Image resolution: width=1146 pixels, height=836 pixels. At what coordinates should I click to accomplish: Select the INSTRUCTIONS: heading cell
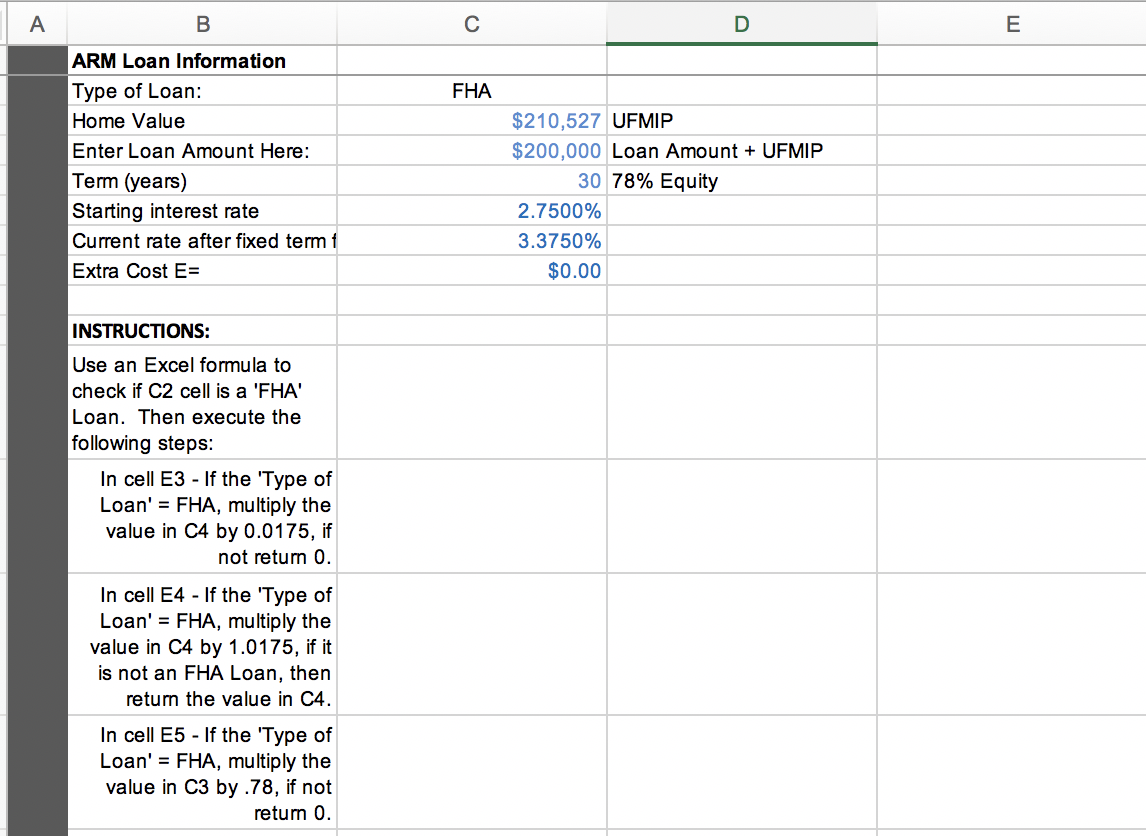(202, 330)
